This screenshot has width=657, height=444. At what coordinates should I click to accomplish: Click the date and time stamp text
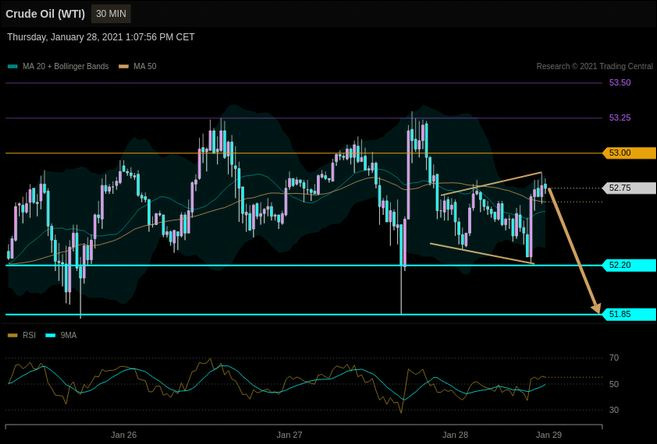[101, 37]
